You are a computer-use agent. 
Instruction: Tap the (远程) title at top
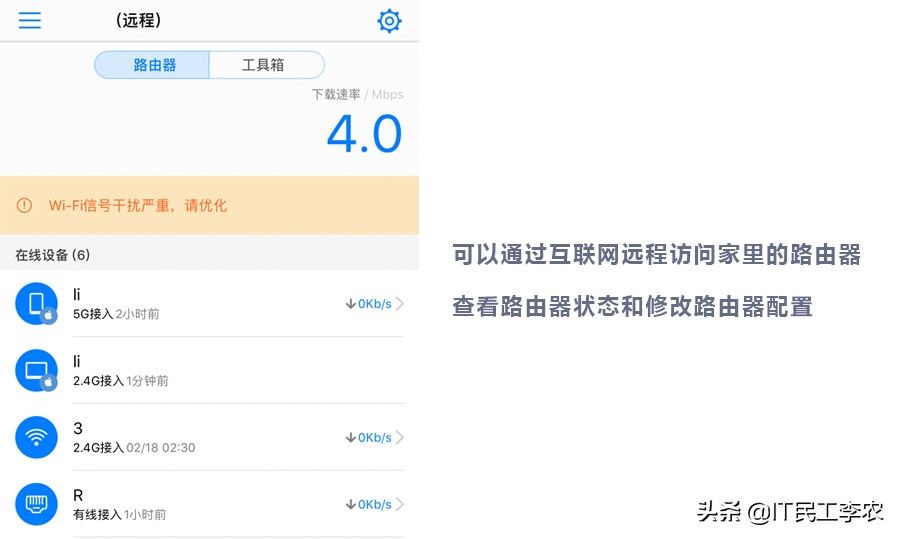point(139,21)
